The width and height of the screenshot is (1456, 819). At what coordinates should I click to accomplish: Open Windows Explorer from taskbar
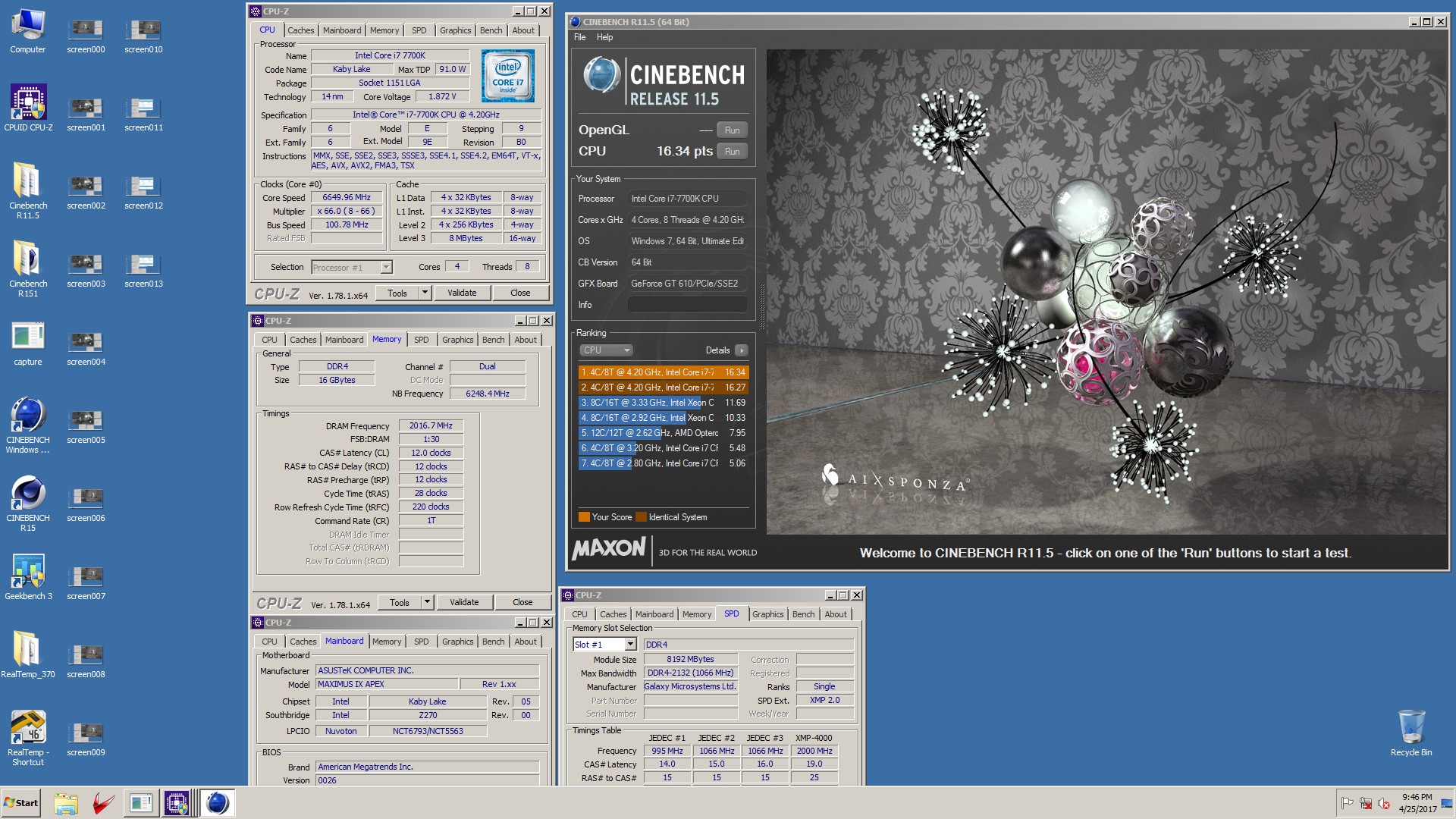point(66,803)
